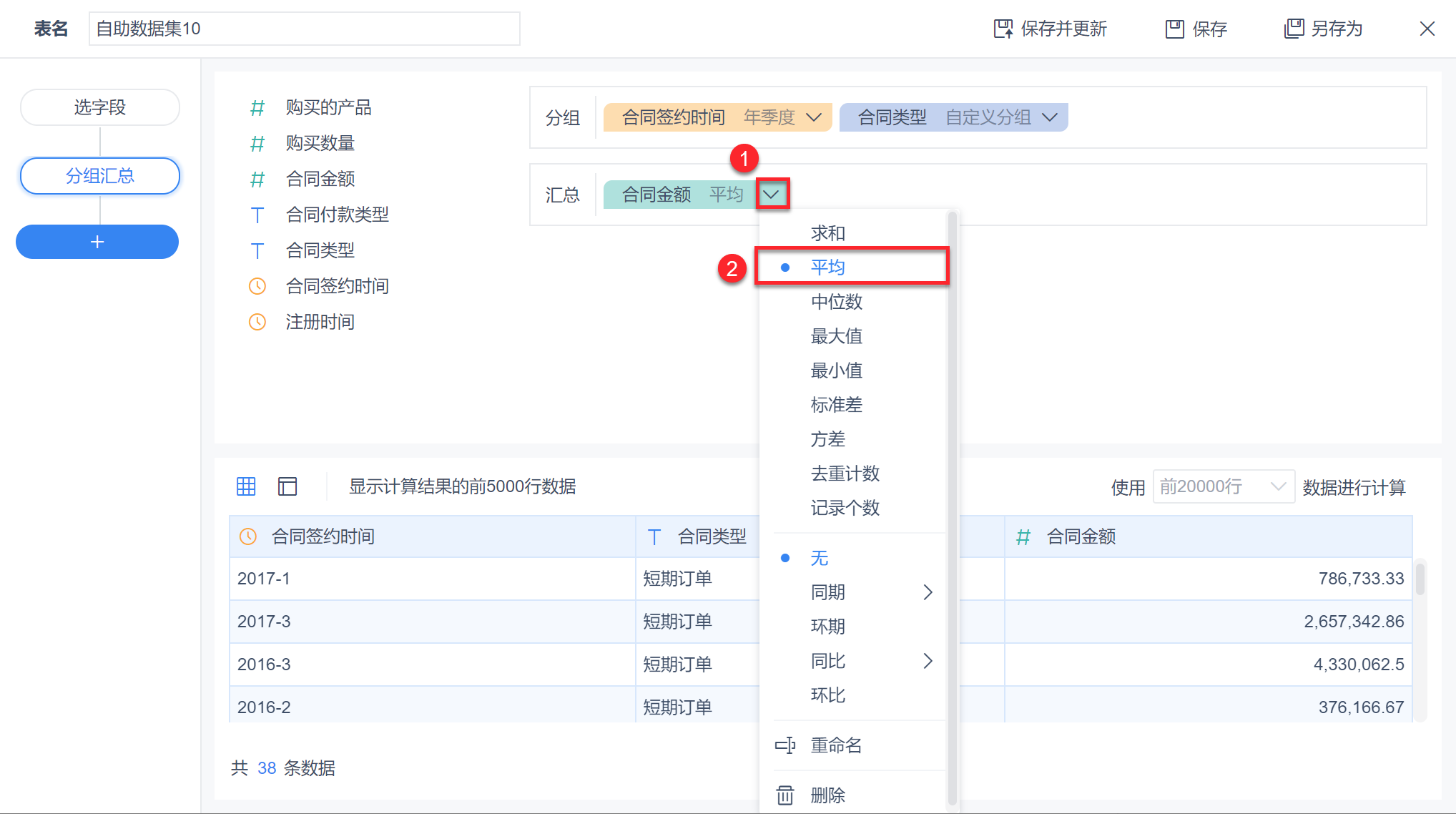
Task: Click the 表名 table name input field
Action: point(304,29)
